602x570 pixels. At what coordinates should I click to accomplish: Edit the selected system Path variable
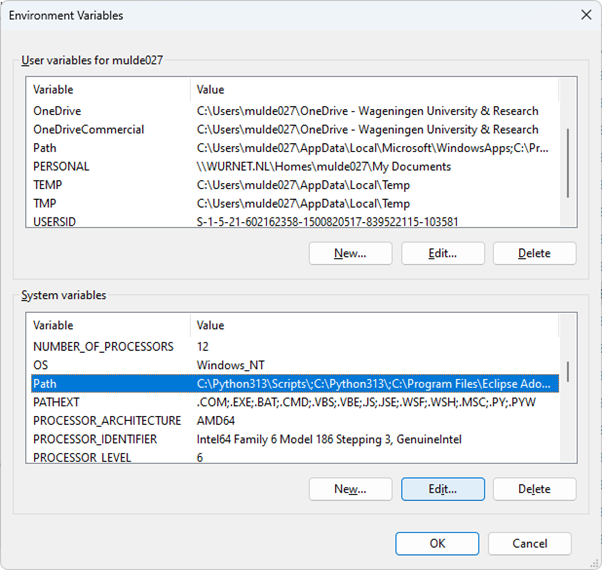[x=442, y=489]
